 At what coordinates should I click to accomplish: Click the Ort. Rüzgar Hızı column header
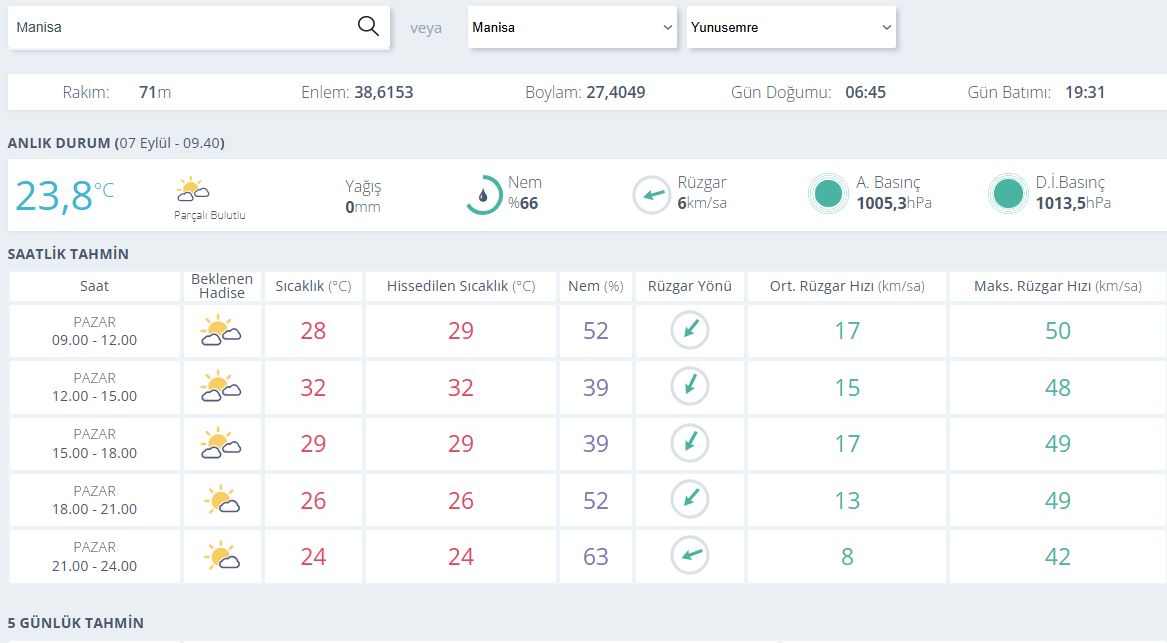[847, 286]
